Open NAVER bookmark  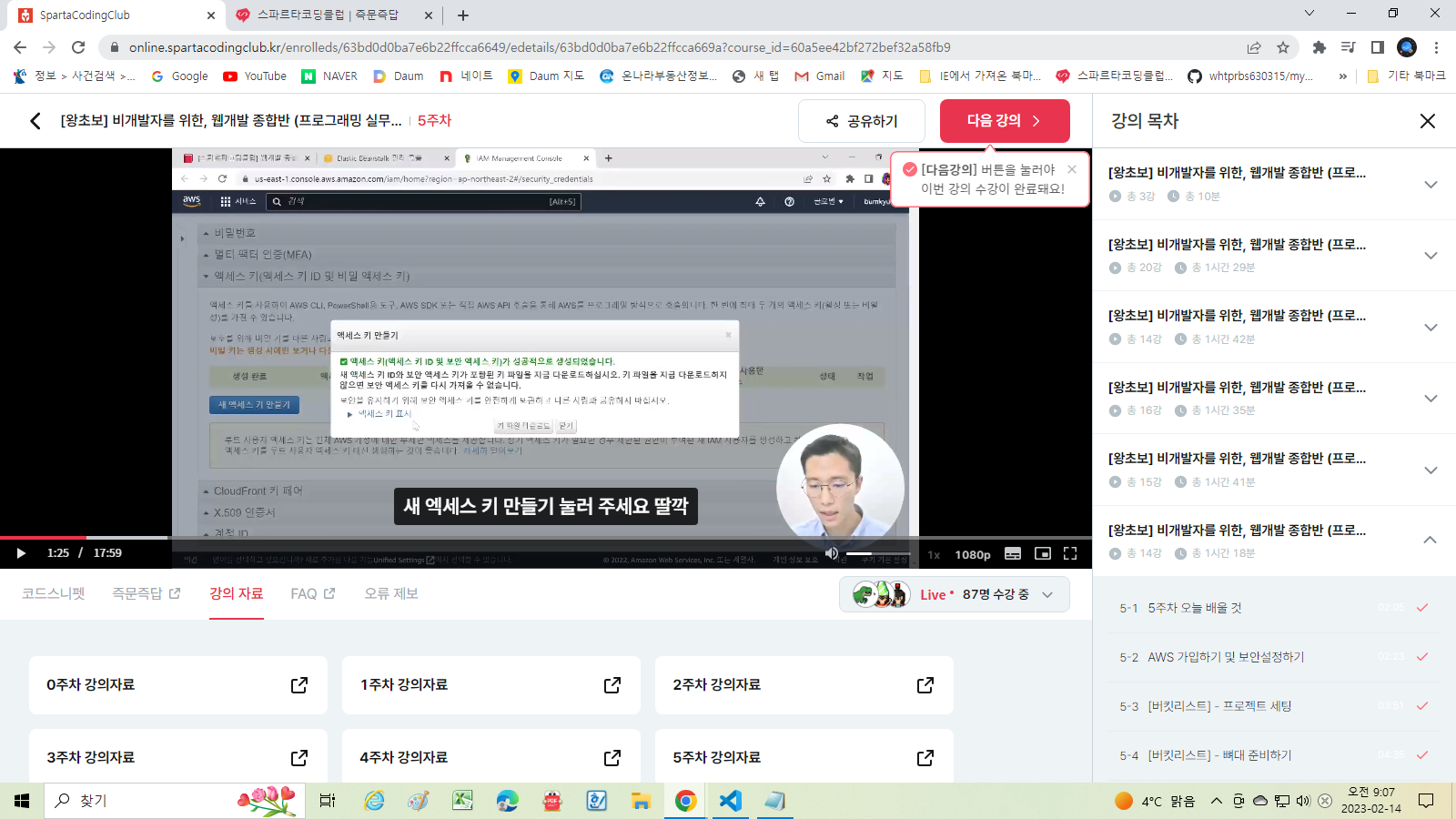click(329, 76)
